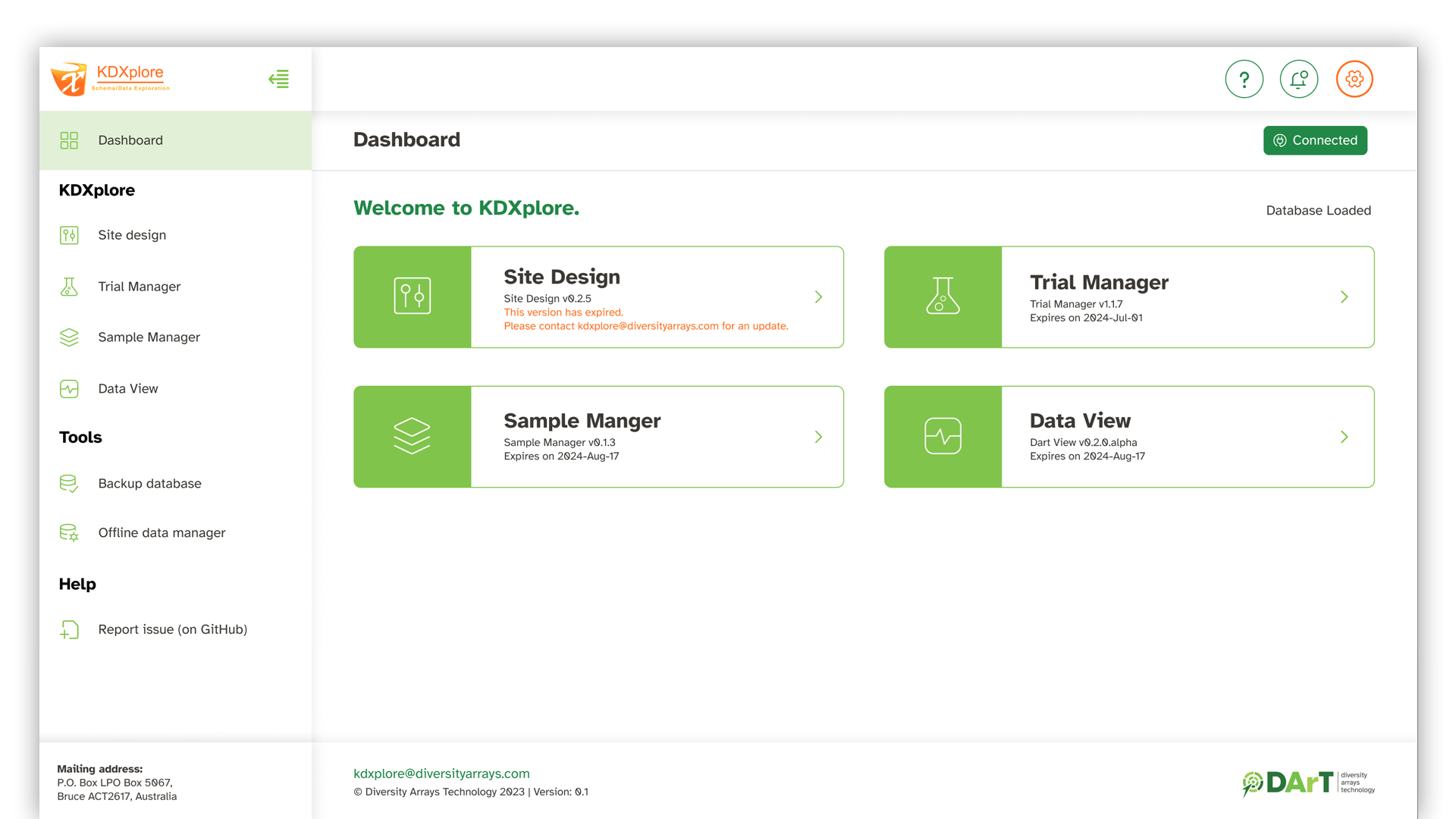
Task: Click the Sample Manager layers icon in the sidebar
Action: click(x=69, y=337)
